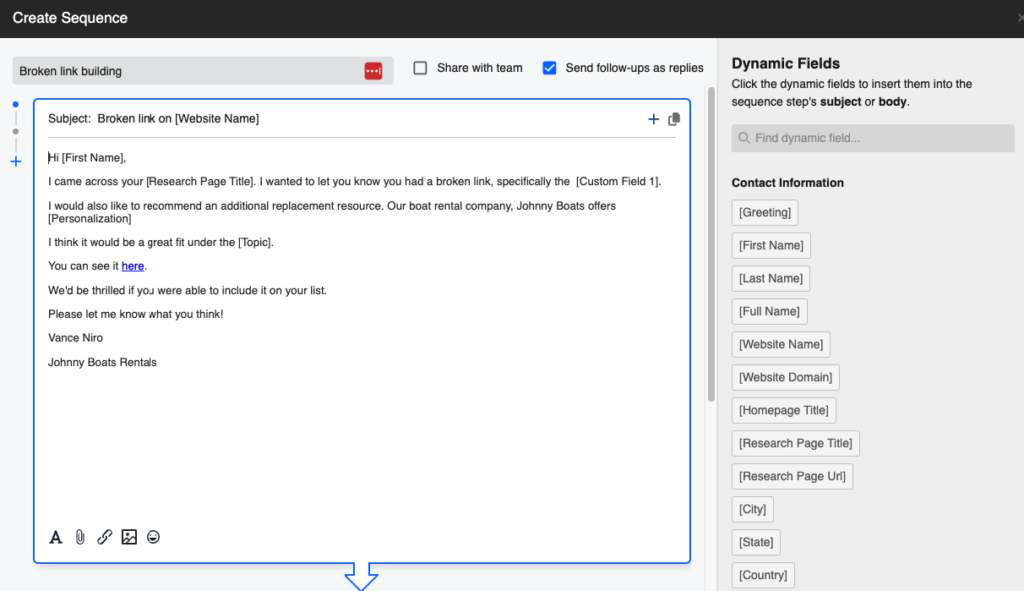Insert a hyperlink into the email body
Viewport: 1024px width, 591px height.
click(x=104, y=537)
